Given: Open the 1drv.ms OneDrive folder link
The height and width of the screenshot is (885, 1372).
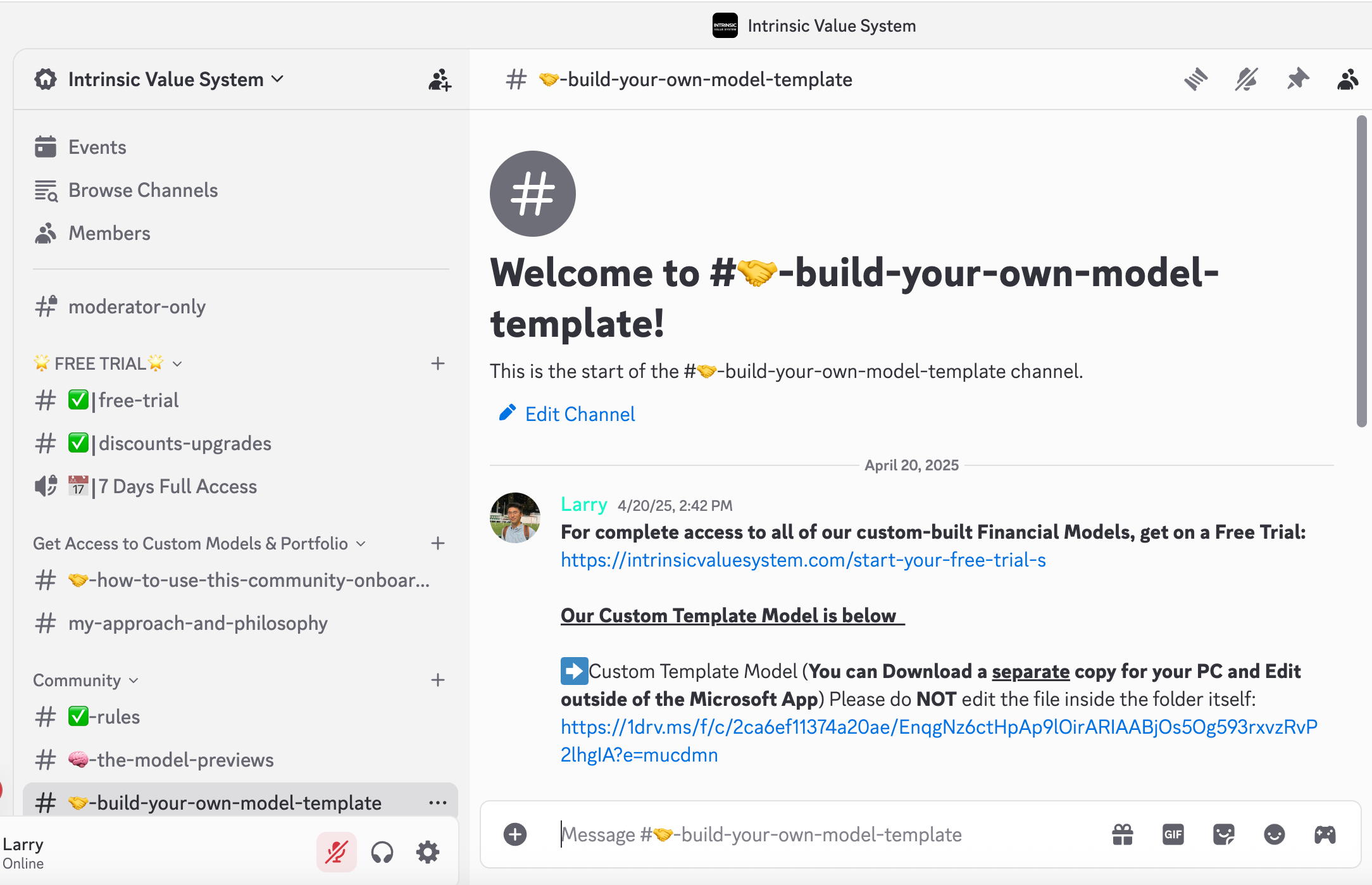Looking at the screenshot, I should pos(939,741).
